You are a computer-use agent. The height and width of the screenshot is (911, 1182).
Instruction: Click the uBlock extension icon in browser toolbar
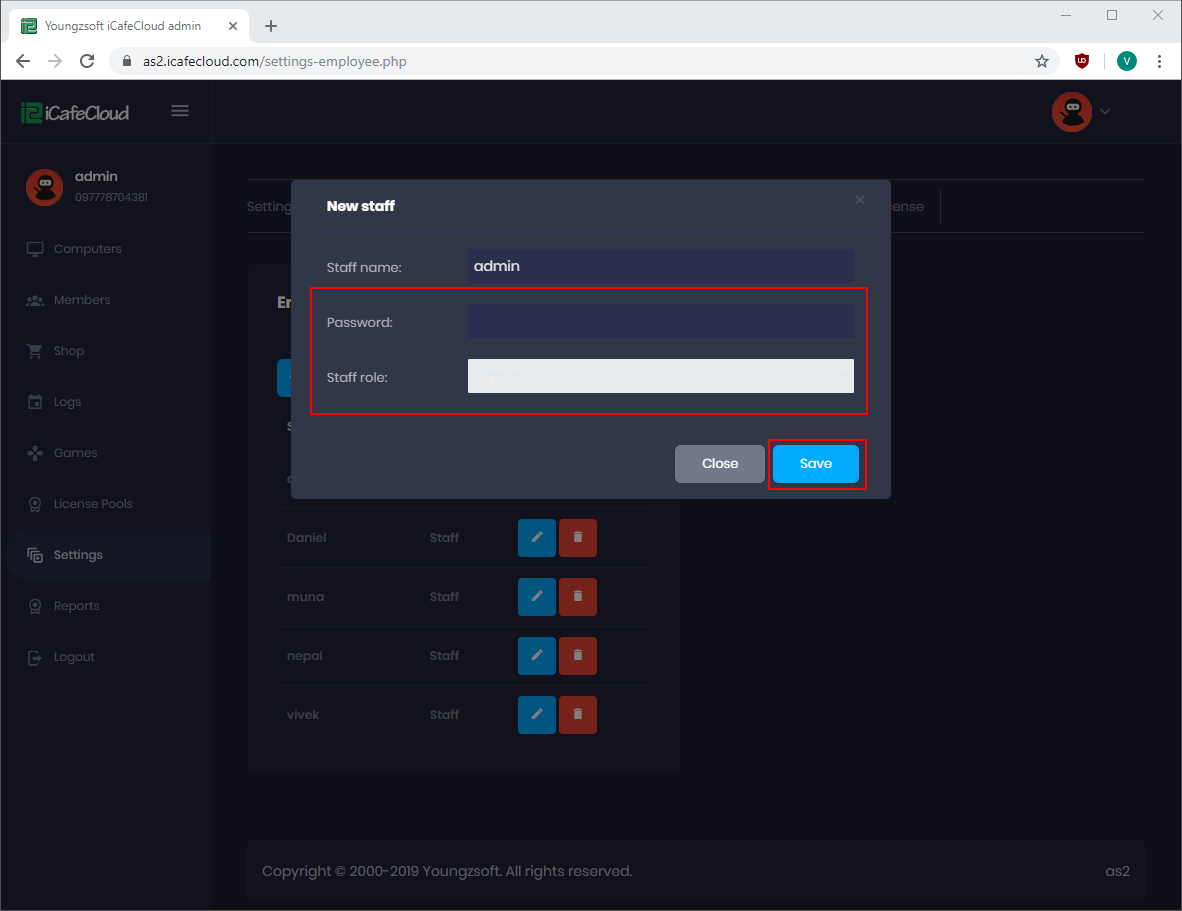coord(1082,61)
